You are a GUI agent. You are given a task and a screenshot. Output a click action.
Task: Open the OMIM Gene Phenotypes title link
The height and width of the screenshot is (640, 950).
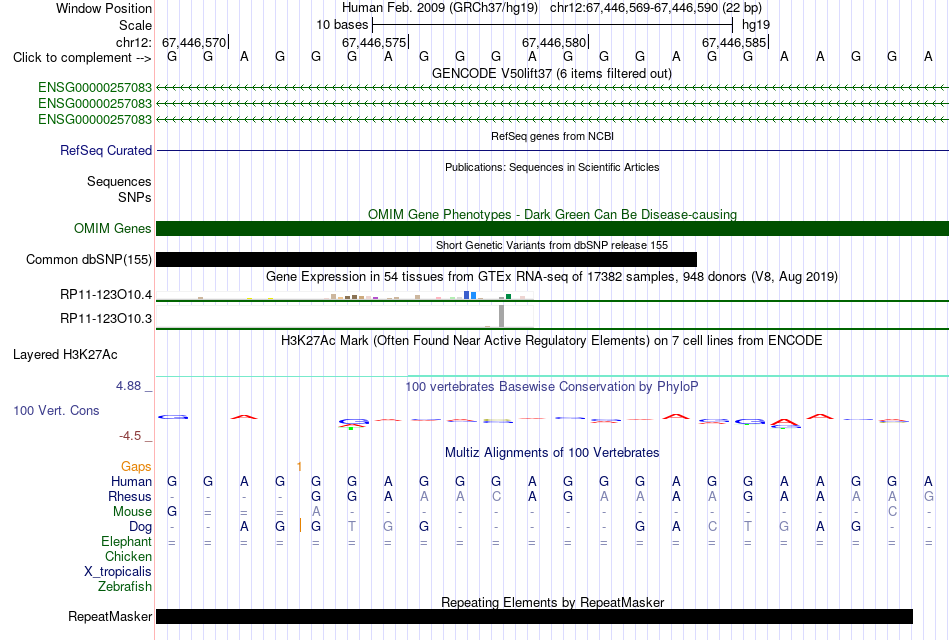pos(552,214)
